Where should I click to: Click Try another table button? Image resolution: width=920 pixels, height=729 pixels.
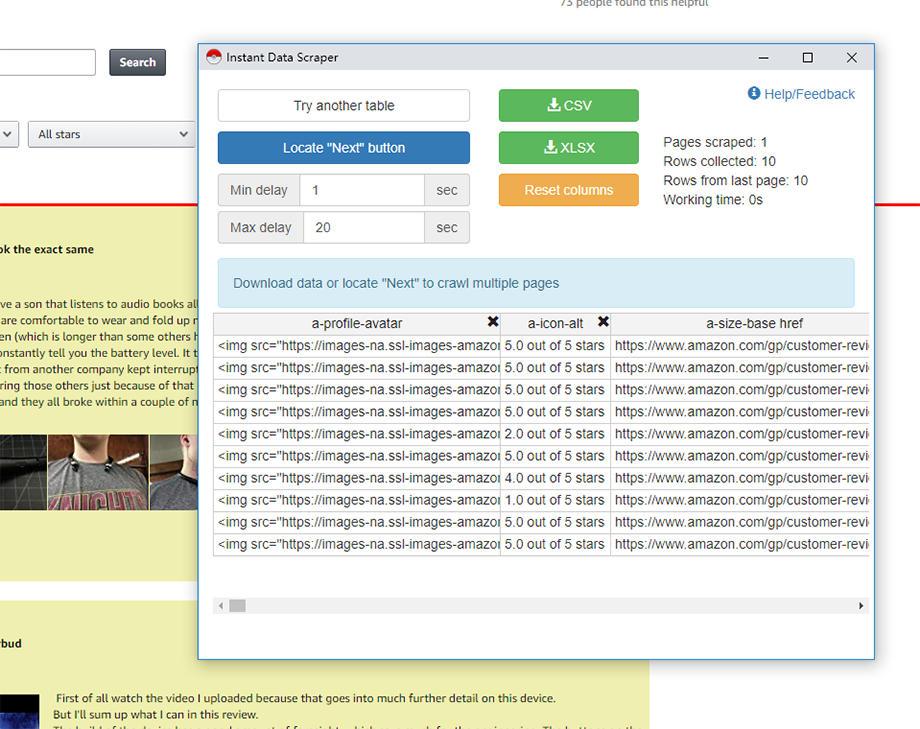coord(344,106)
